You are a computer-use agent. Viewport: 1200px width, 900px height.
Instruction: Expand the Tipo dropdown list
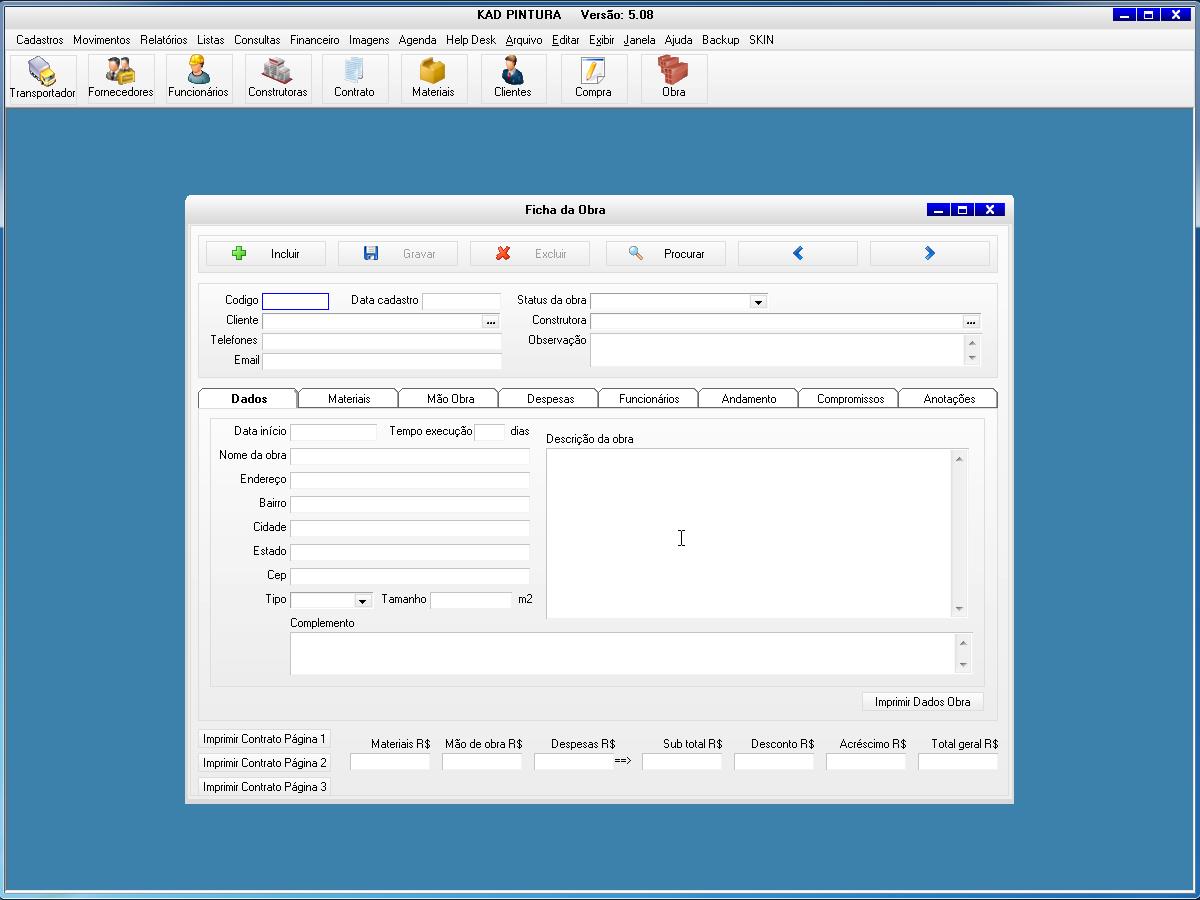(x=362, y=601)
